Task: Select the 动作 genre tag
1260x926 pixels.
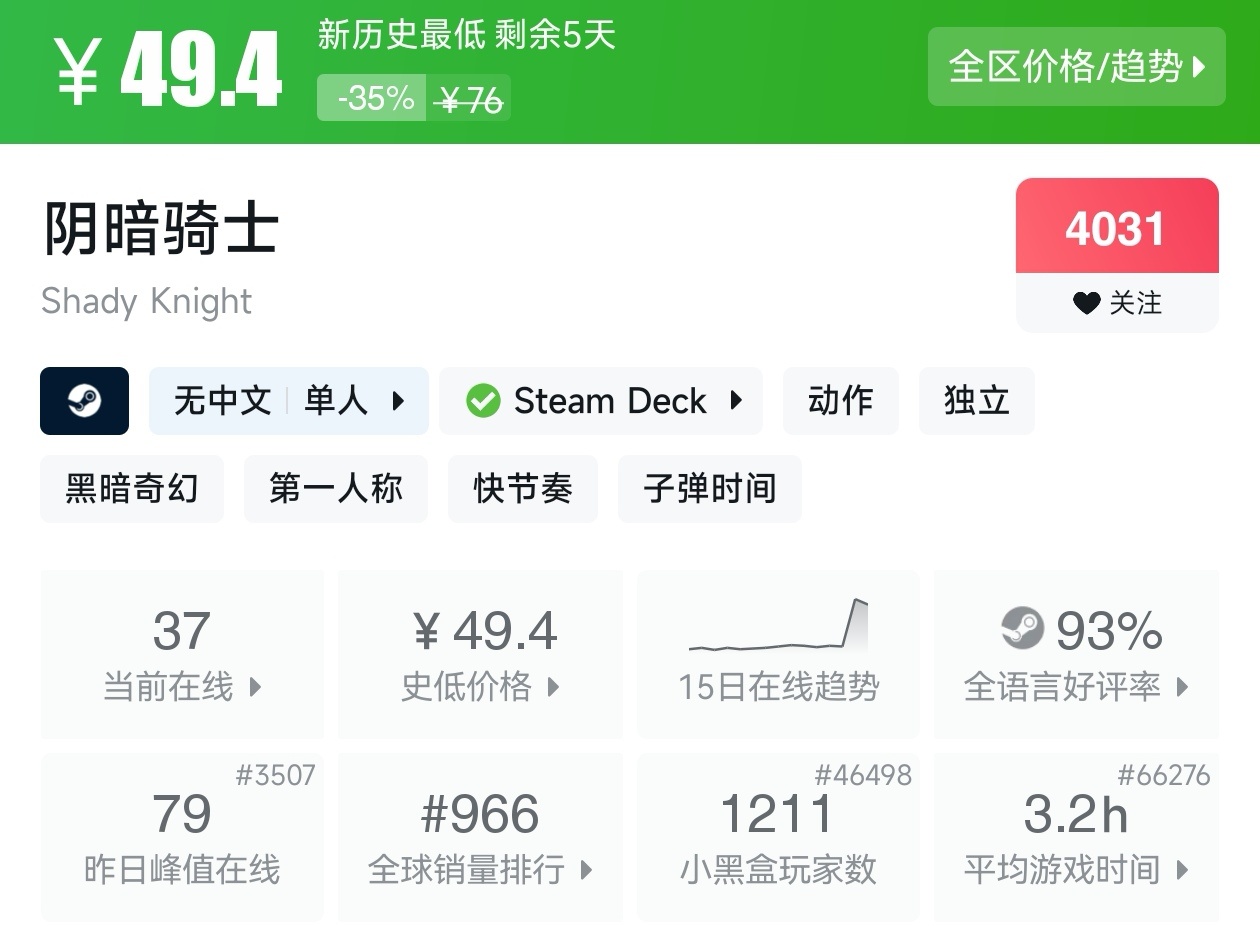Action: pyautogui.click(x=840, y=401)
